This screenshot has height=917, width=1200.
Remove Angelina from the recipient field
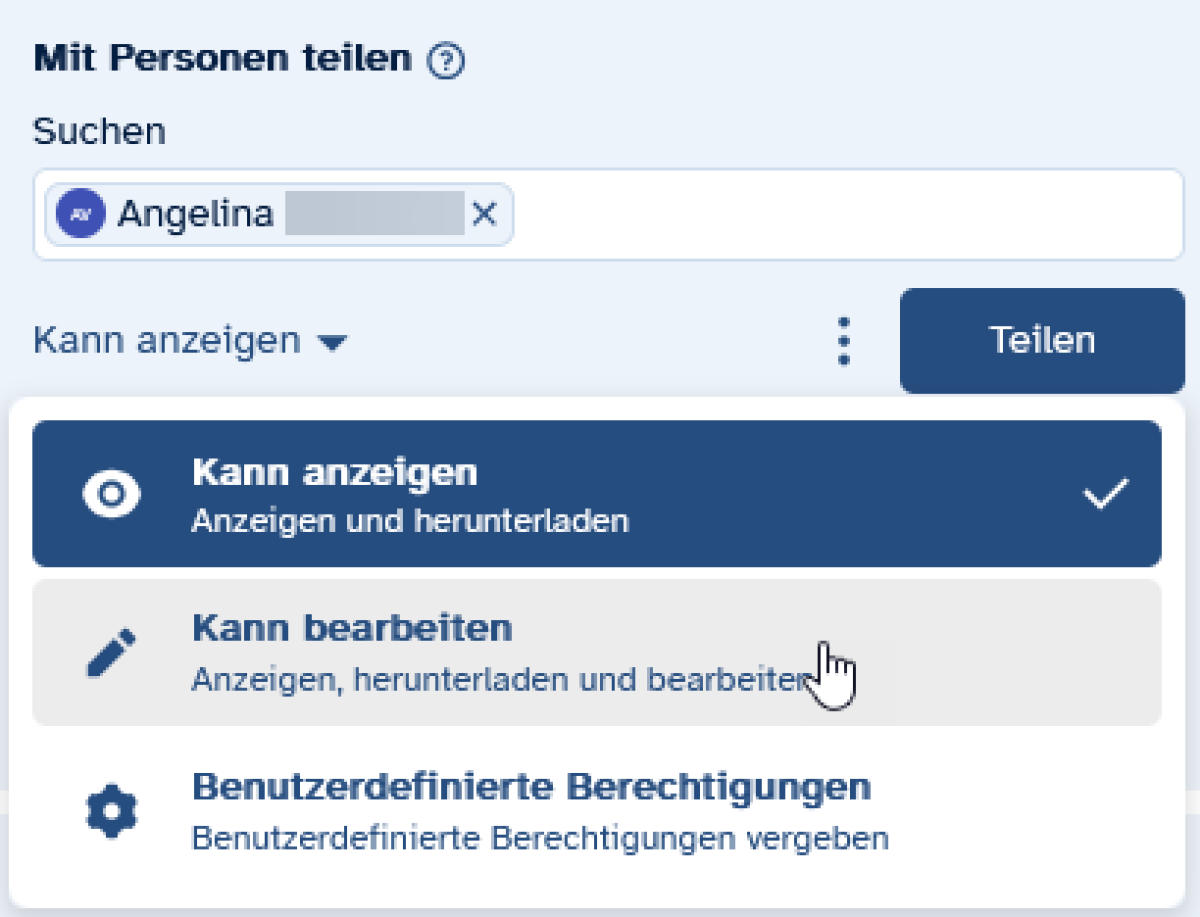click(484, 214)
